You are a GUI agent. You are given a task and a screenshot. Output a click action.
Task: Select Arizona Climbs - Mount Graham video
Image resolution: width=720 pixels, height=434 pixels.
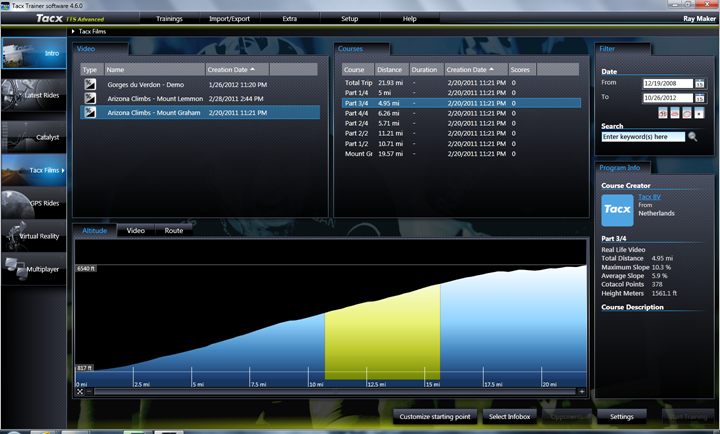[x=200, y=113]
